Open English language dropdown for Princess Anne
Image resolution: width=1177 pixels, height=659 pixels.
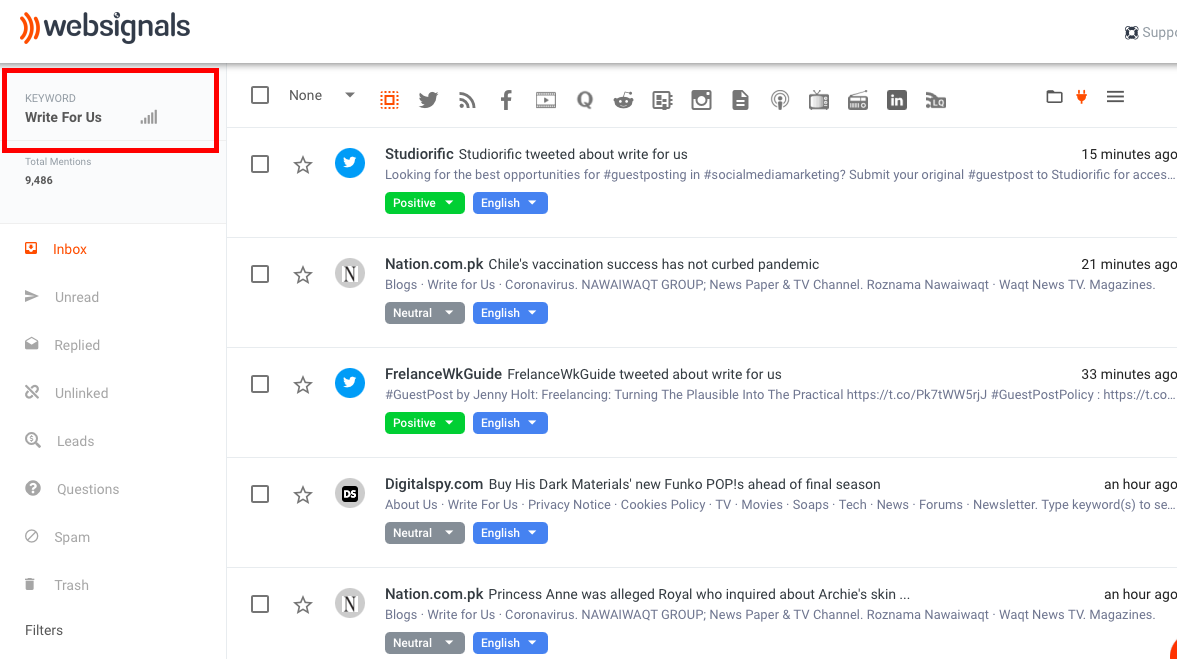coord(510,642)
